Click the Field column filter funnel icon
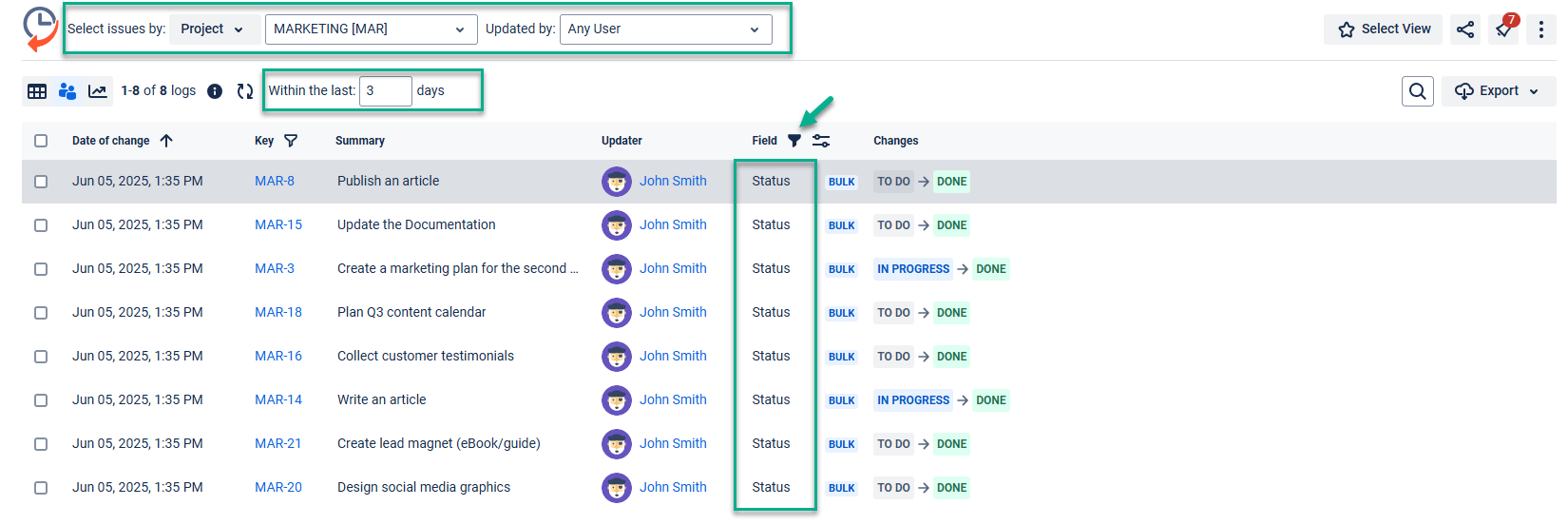 click(x=794, y=141)
